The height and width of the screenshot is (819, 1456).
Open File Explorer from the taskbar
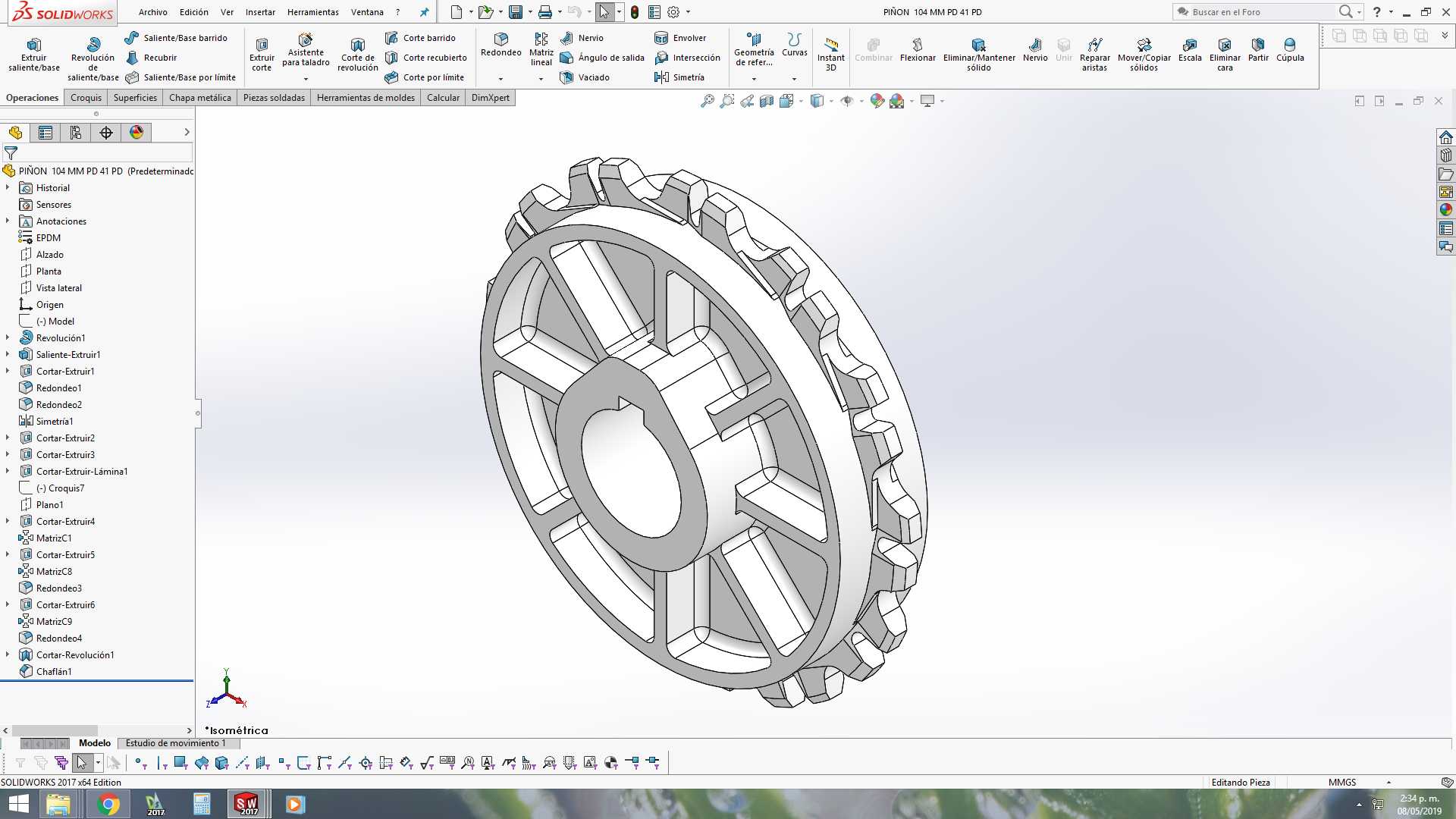tap(58, 804)
